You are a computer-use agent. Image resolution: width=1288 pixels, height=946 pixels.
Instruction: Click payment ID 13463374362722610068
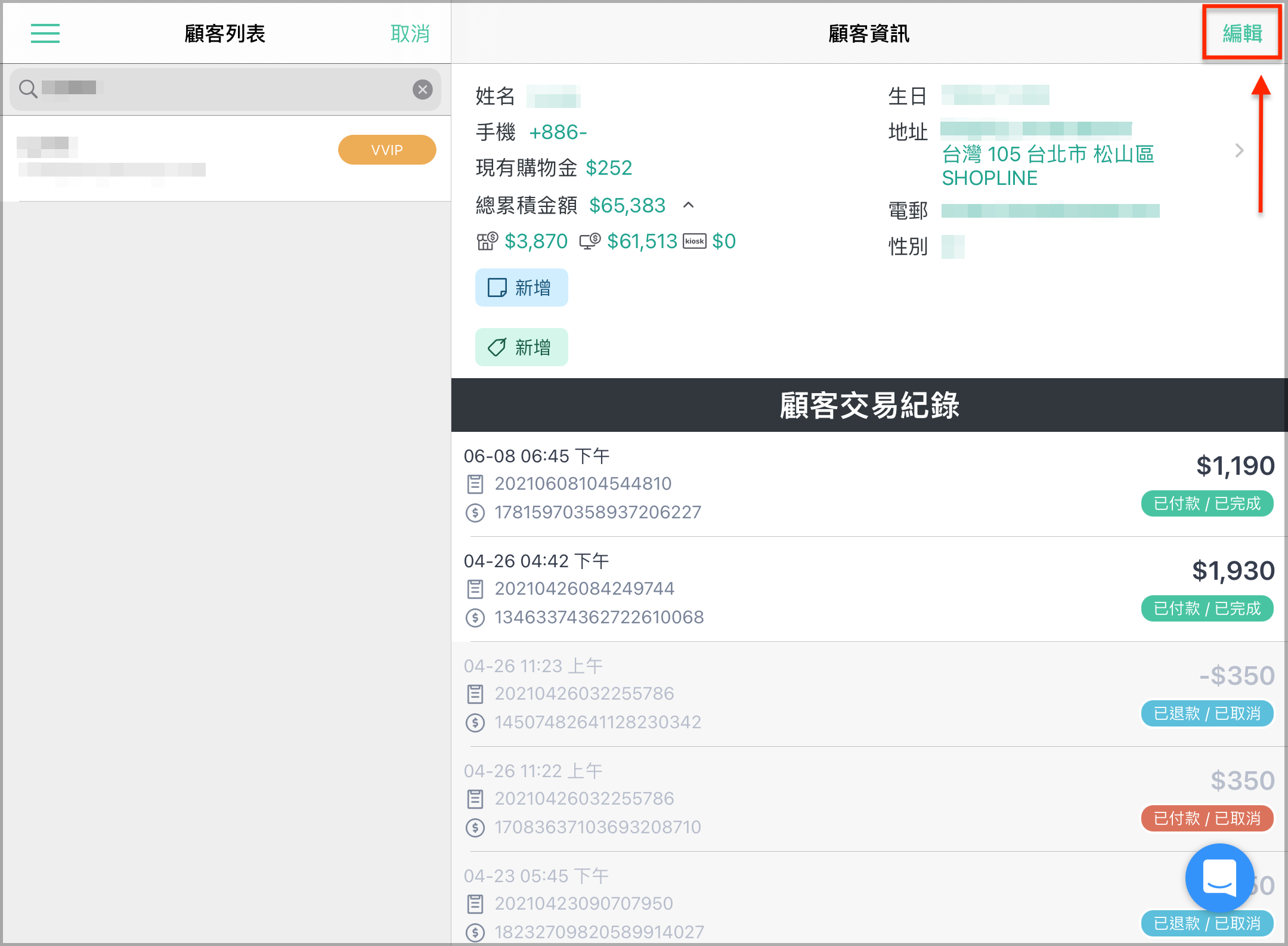(x=599, y=617)
